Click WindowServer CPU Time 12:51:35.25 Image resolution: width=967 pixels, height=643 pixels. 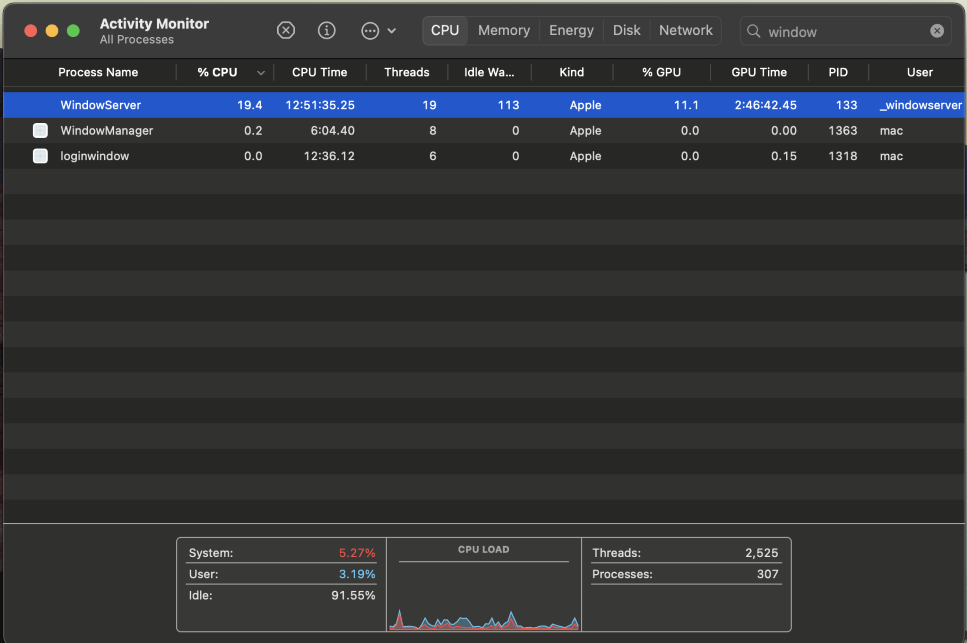(x=319, y=105)
